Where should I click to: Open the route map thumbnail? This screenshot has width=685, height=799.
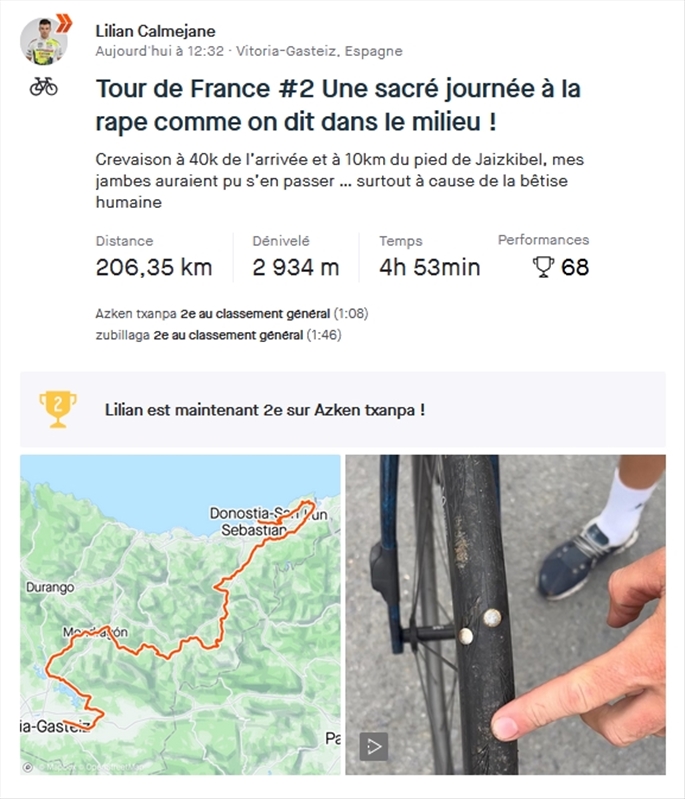[180, 615]
